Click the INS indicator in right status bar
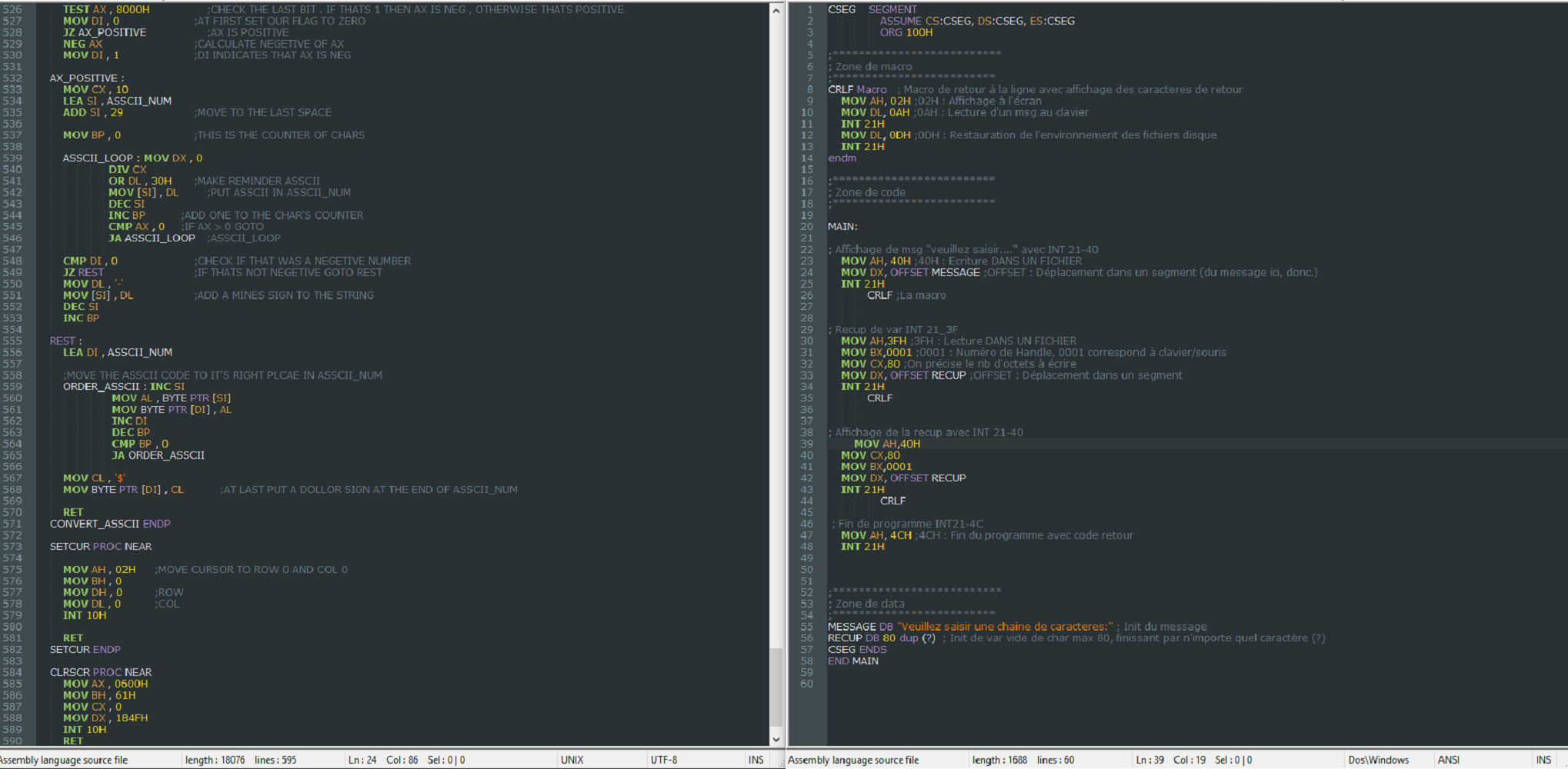Screen dimensions: 1568x769 1543,760
